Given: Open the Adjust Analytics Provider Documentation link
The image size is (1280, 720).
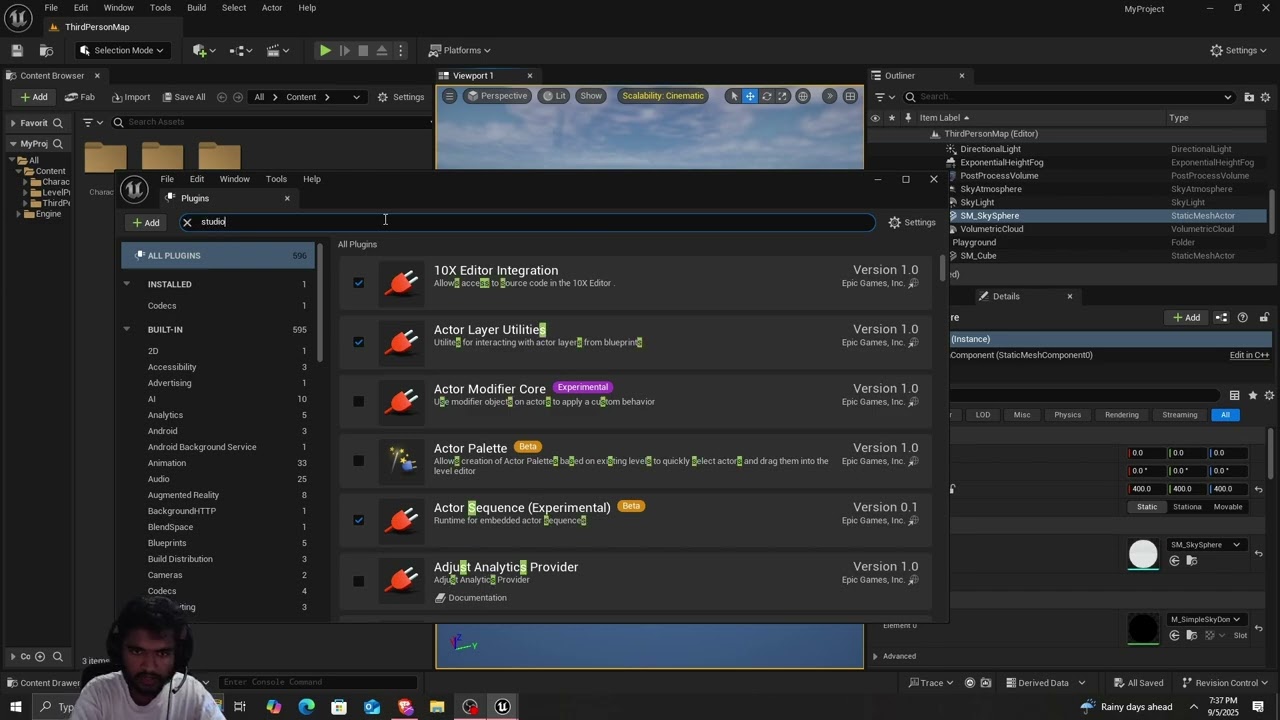Looking at the screenshot, I should click(471, 598).
